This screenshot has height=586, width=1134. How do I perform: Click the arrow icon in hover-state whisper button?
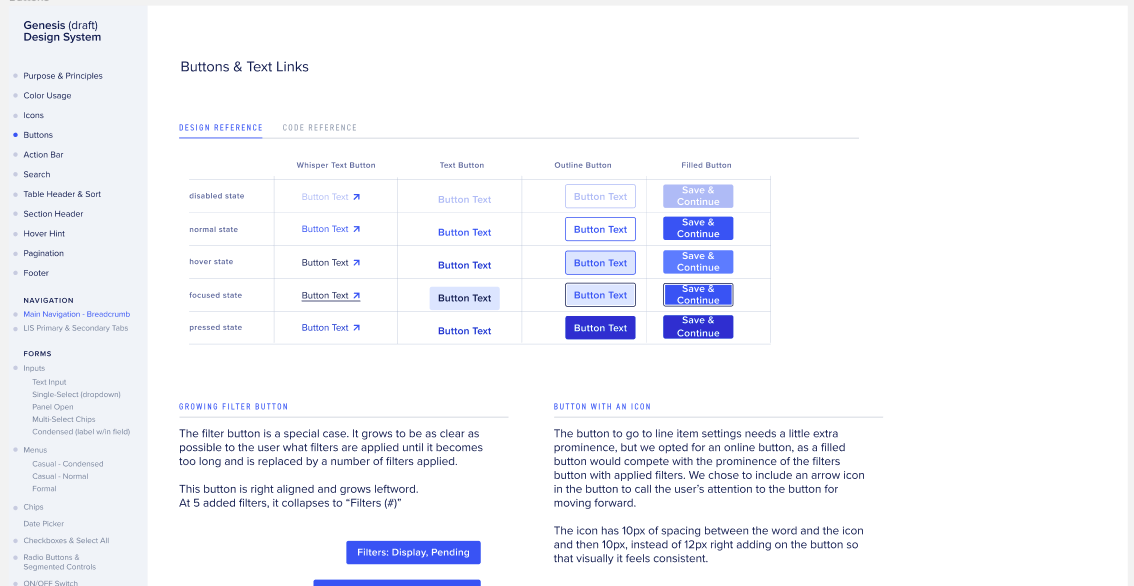pyautogui.click(x=356, y=262)
